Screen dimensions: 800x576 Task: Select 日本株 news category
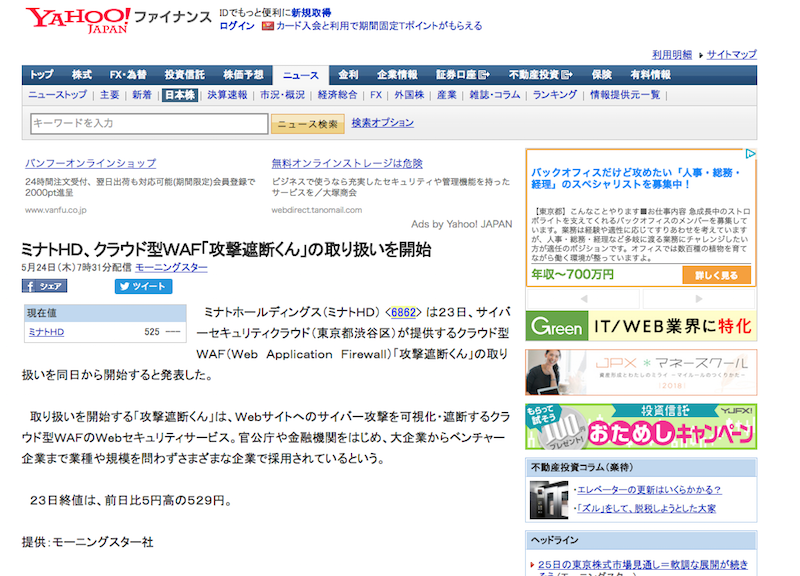click(180, 95)
